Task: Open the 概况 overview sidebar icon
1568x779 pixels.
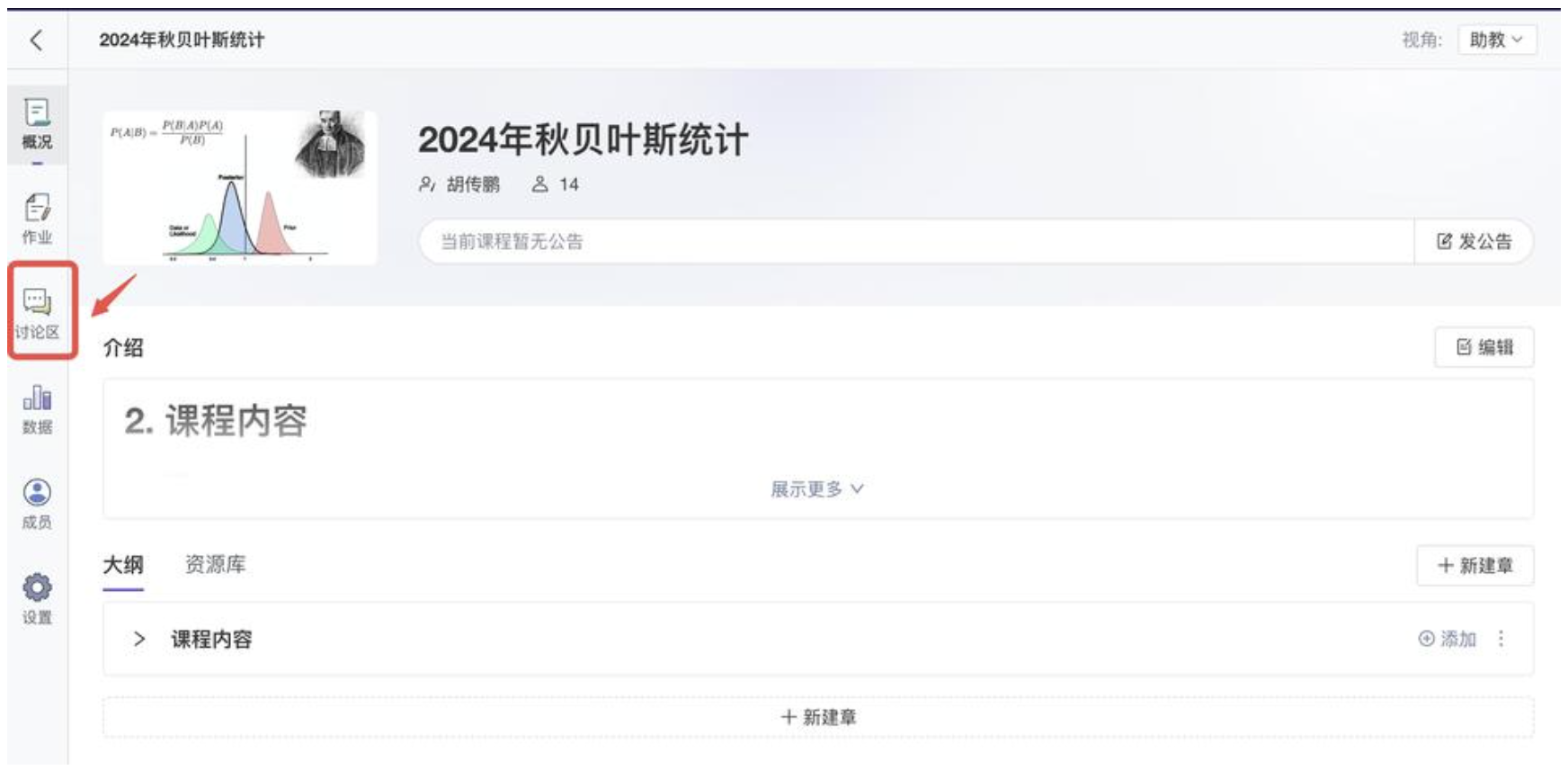Action: [37, 124]
